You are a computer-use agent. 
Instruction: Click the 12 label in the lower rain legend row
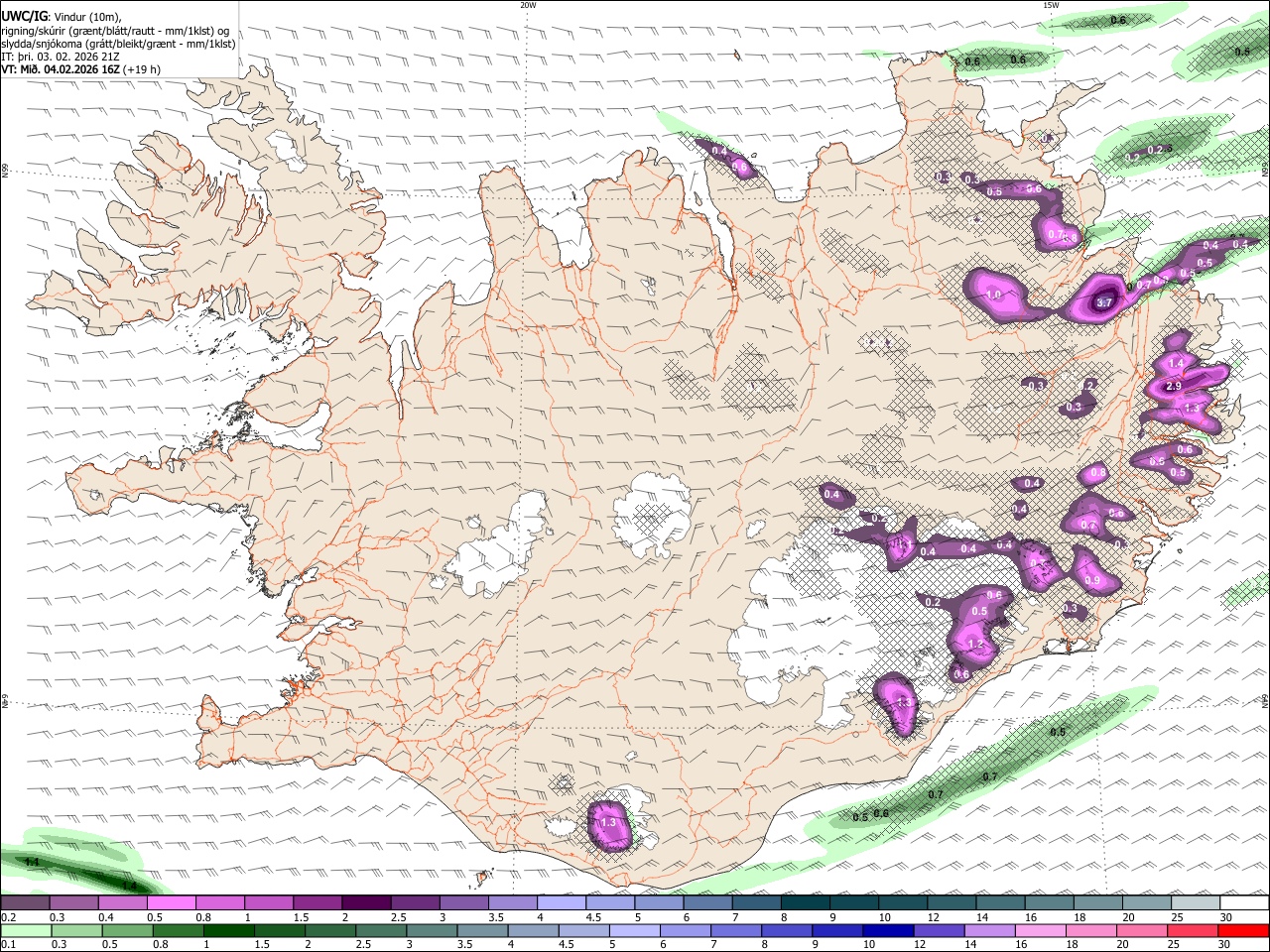point(920,944)
